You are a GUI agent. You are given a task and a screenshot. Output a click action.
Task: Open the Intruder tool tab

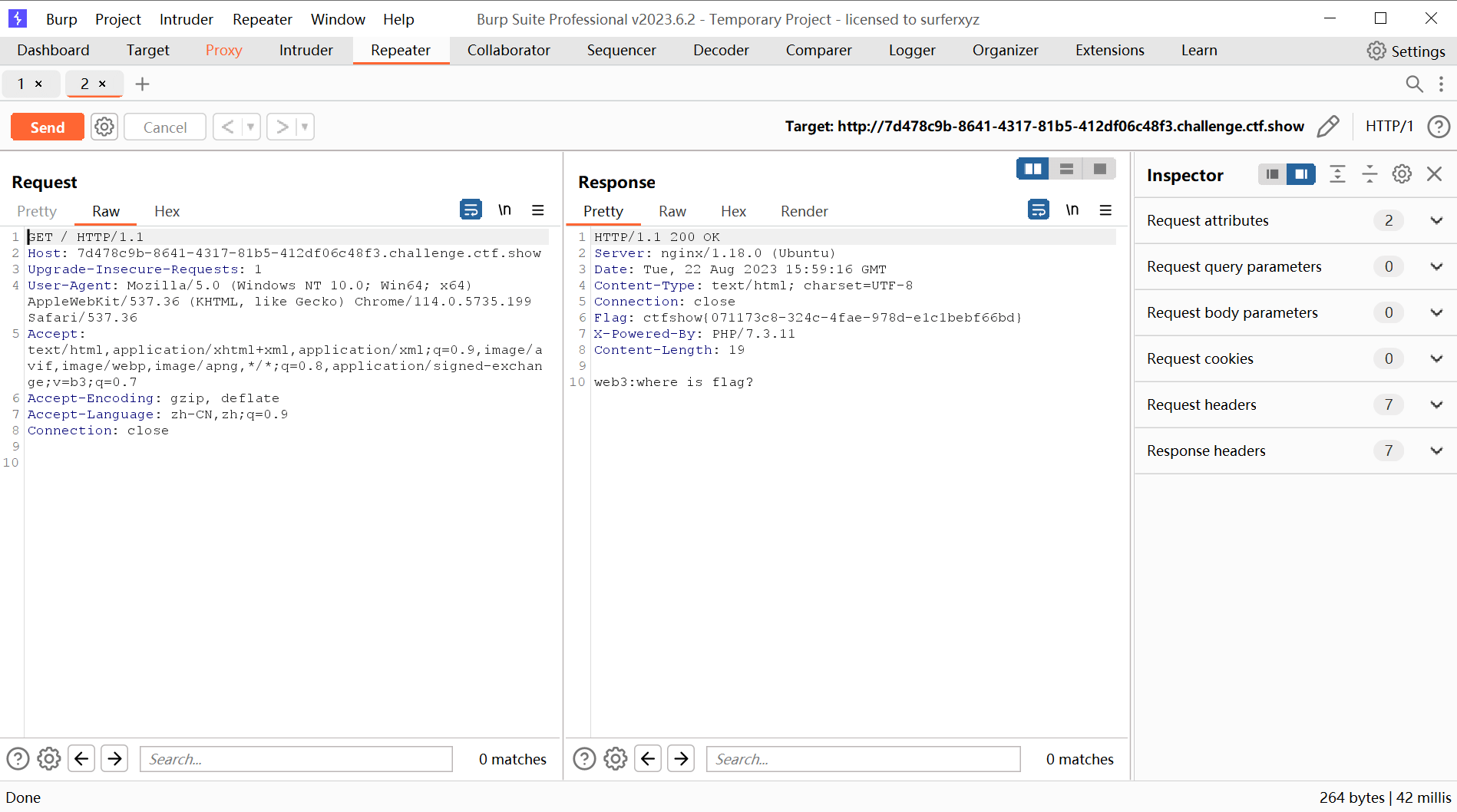coord(306,51)
